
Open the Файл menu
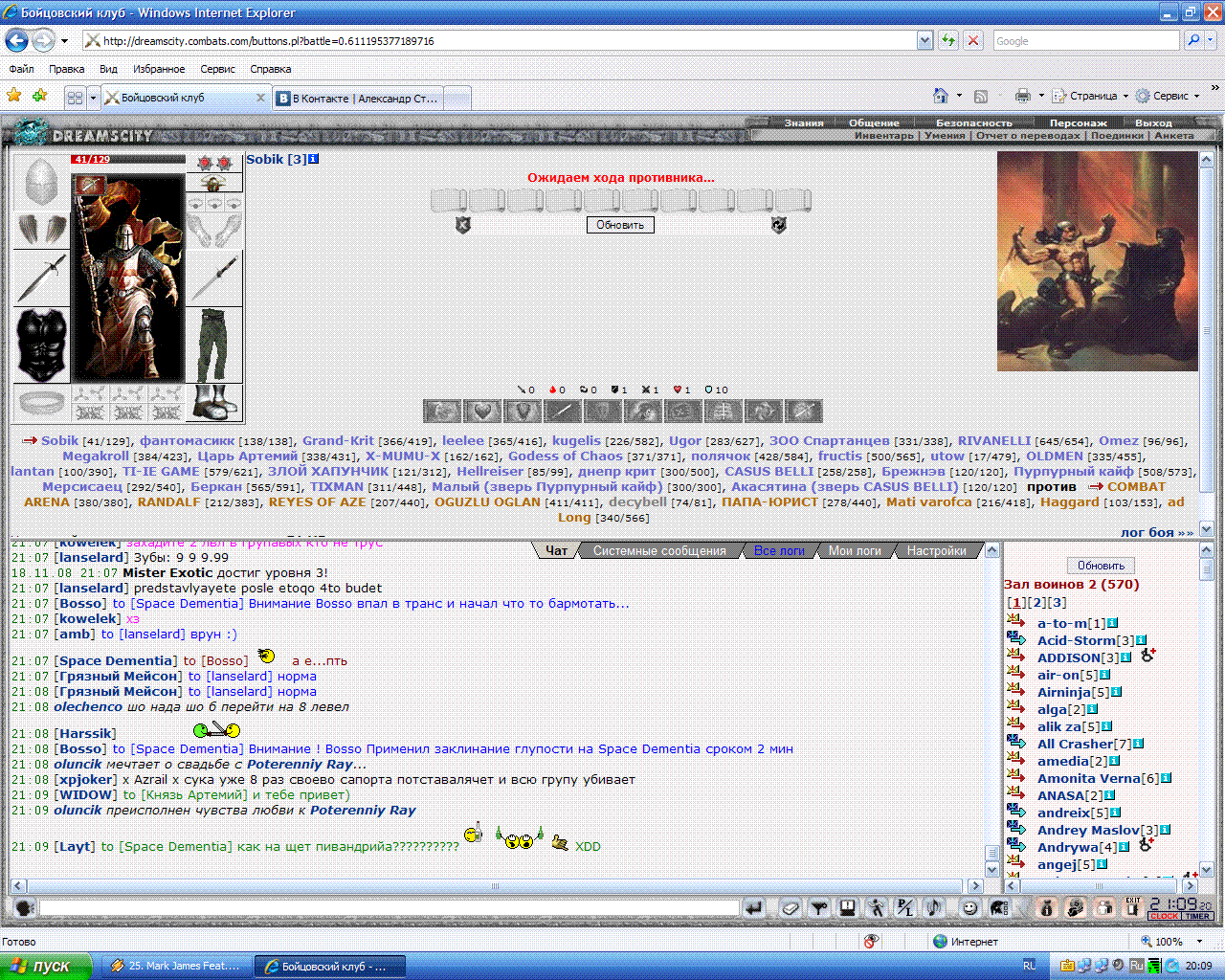coord(21,69)
